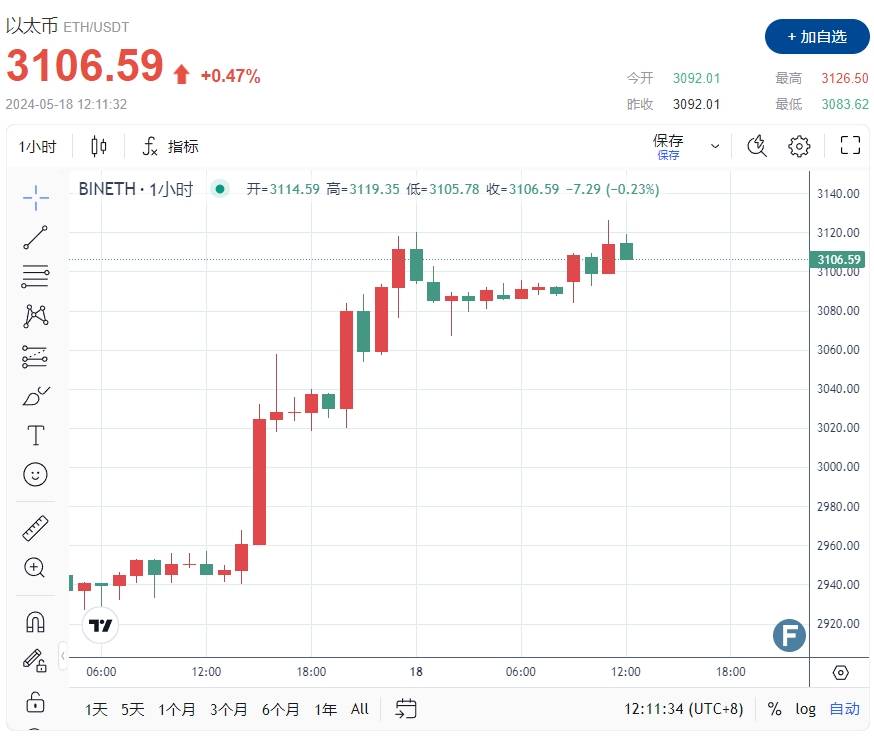The width and height of the screenshot is (874, 736).
Task: Take a chart snapshot with the camera icon
Action: point(757,145)
